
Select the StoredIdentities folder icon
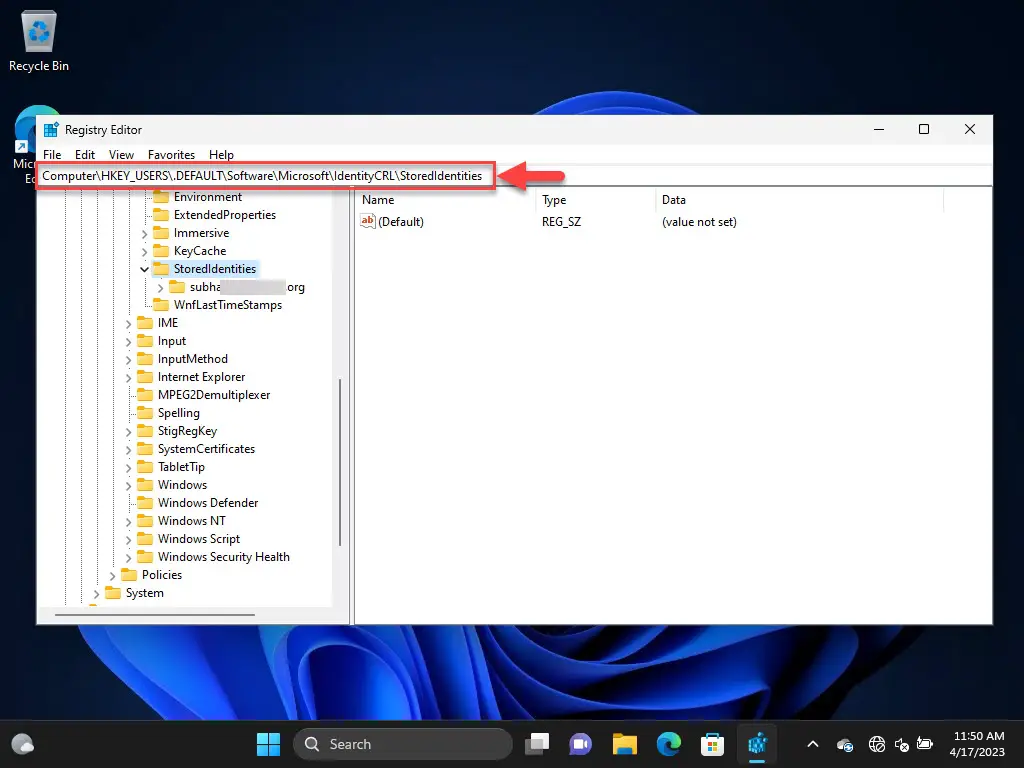[161, 268]
